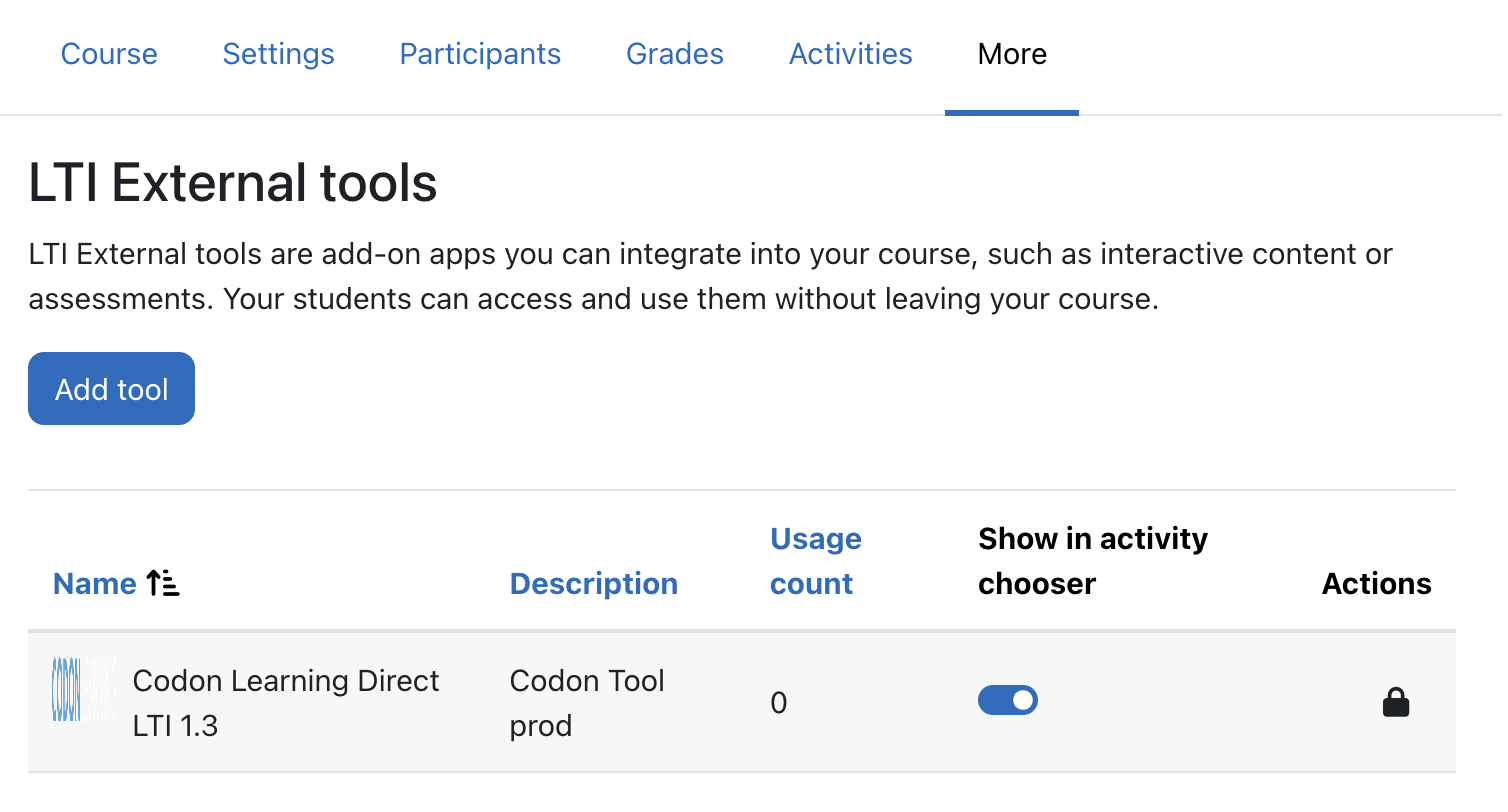Sort the table by Description column
Image resolution: width=1508 pixels, height=812 pixels.
(x=594, y=584)
